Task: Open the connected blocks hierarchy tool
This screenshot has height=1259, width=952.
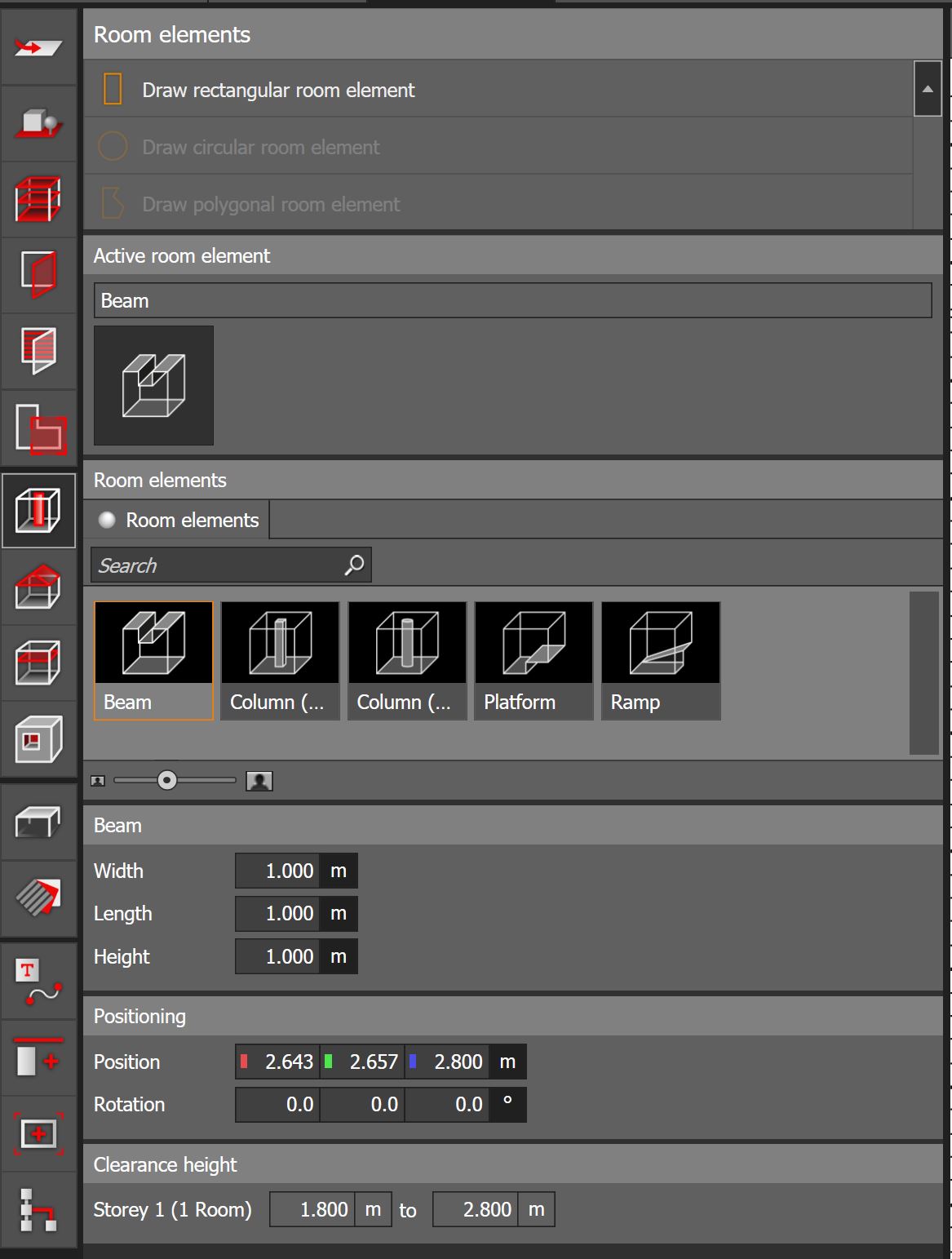Action: 38,1209
